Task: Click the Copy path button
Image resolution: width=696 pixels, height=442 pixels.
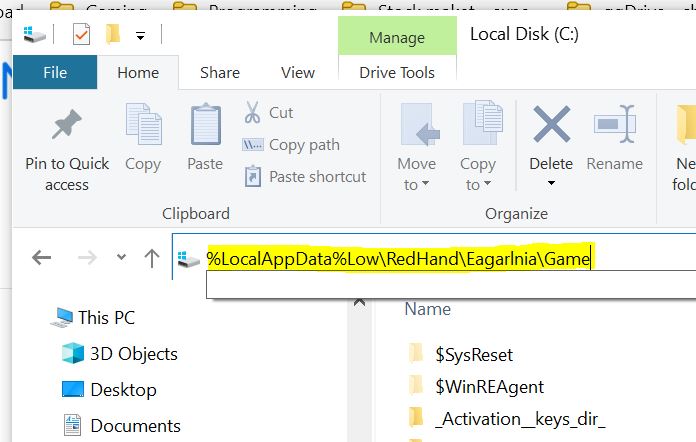Action: 292,145
